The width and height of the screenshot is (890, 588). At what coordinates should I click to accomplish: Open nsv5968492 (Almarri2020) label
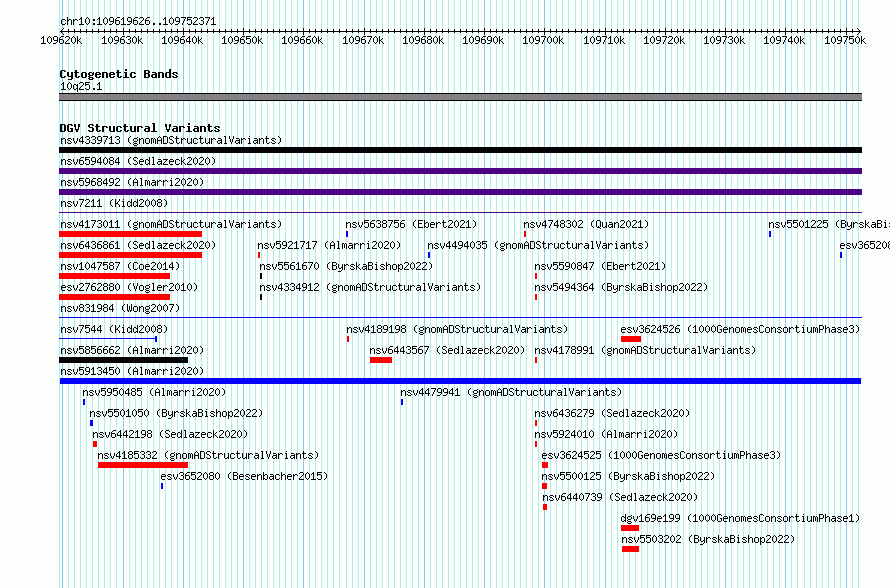(x=132, y=182)
